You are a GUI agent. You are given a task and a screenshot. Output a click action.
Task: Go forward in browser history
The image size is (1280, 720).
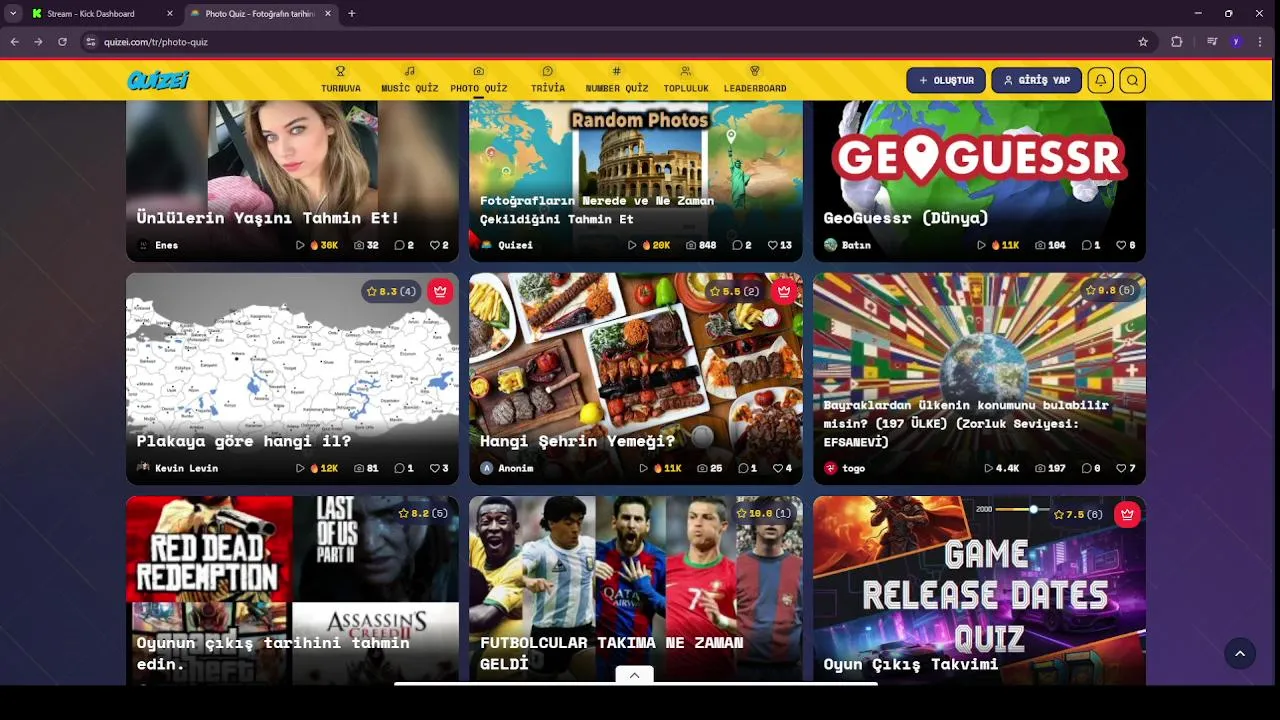coord(38,42)
